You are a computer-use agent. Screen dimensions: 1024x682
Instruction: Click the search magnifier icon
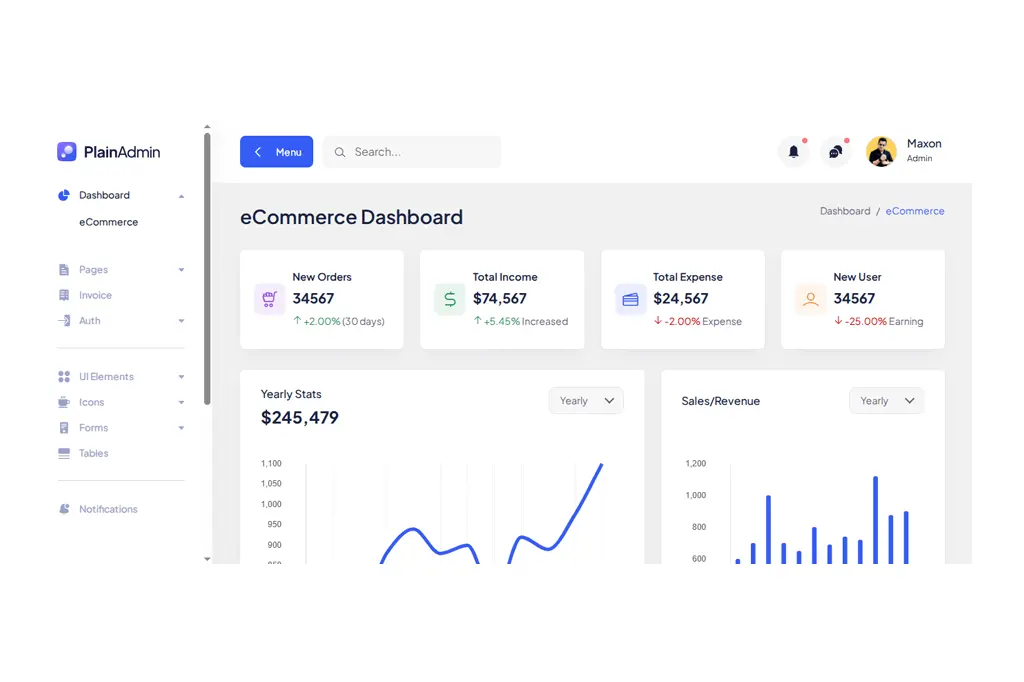340,152
